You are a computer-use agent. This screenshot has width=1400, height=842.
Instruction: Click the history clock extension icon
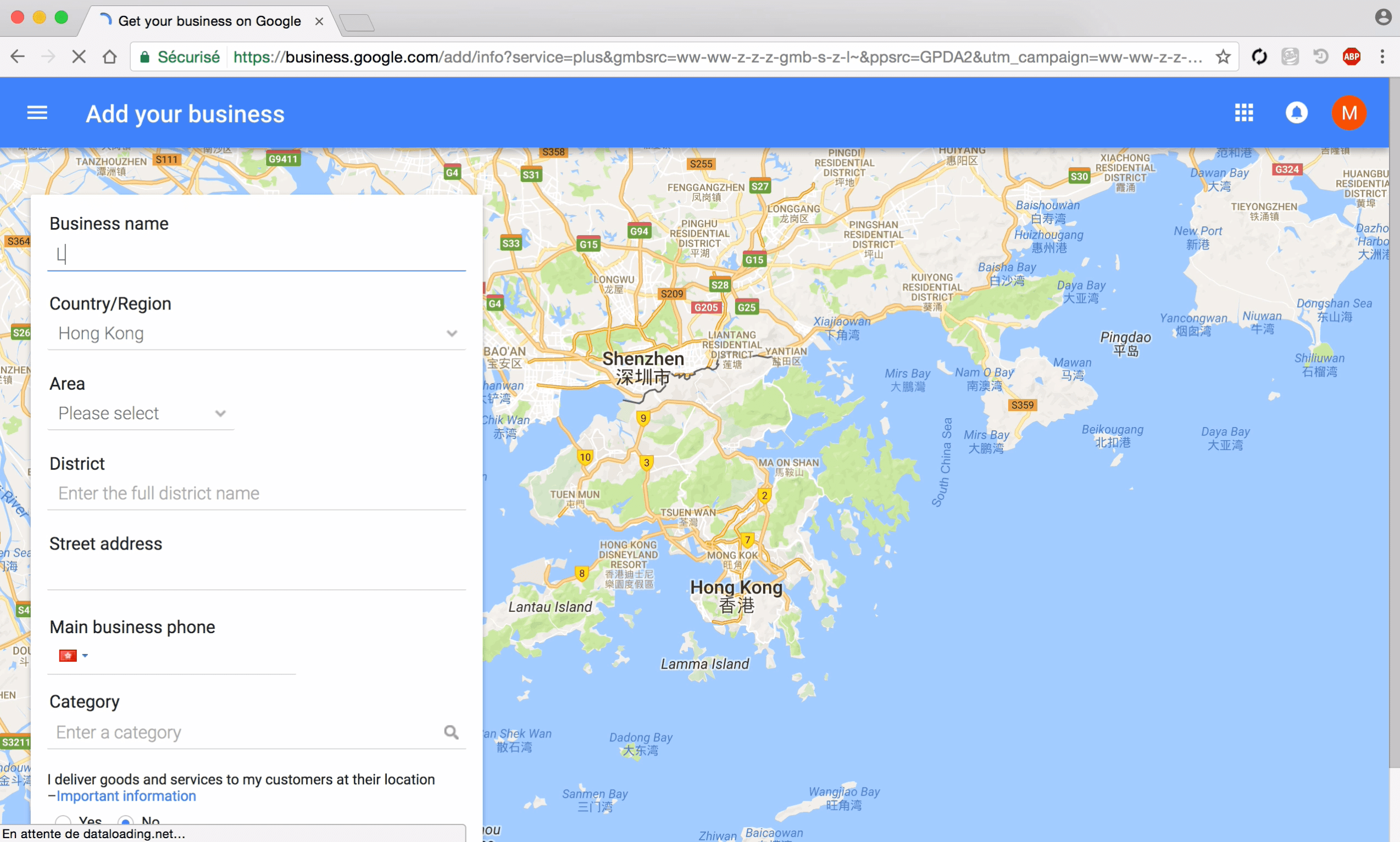tap(1320, 56)
